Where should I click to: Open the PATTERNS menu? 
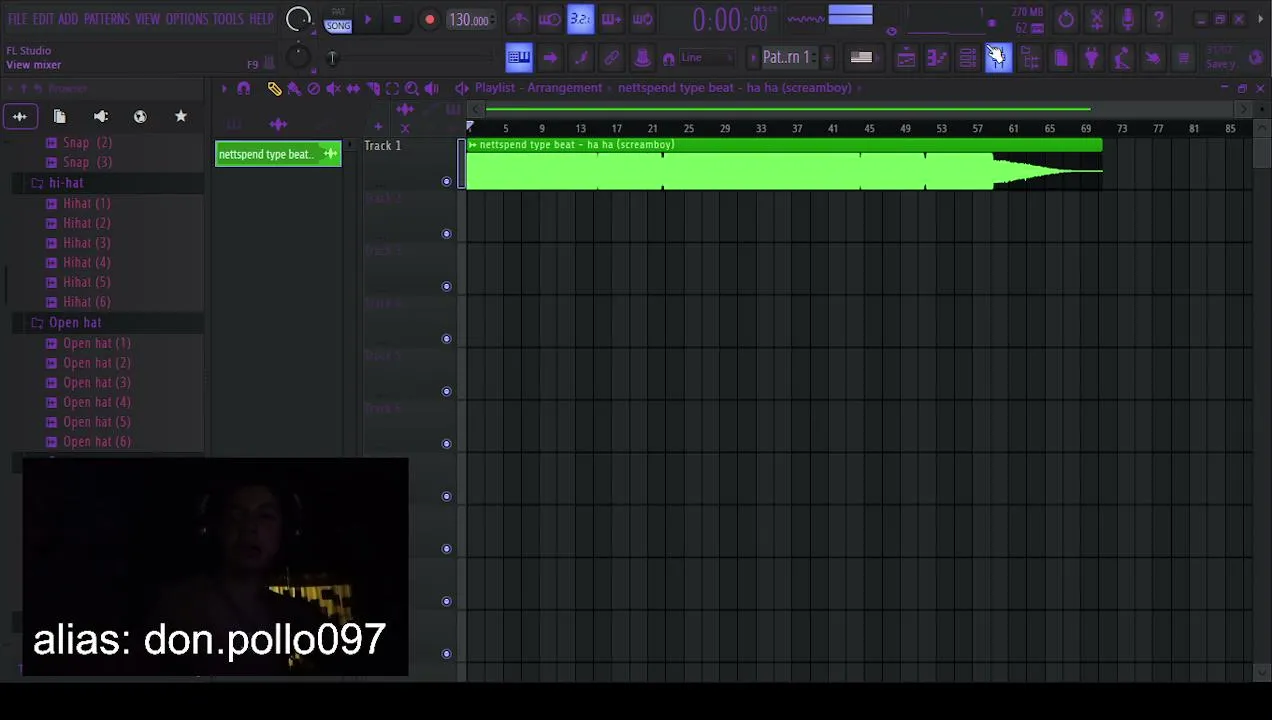click(x=107, y=19)
